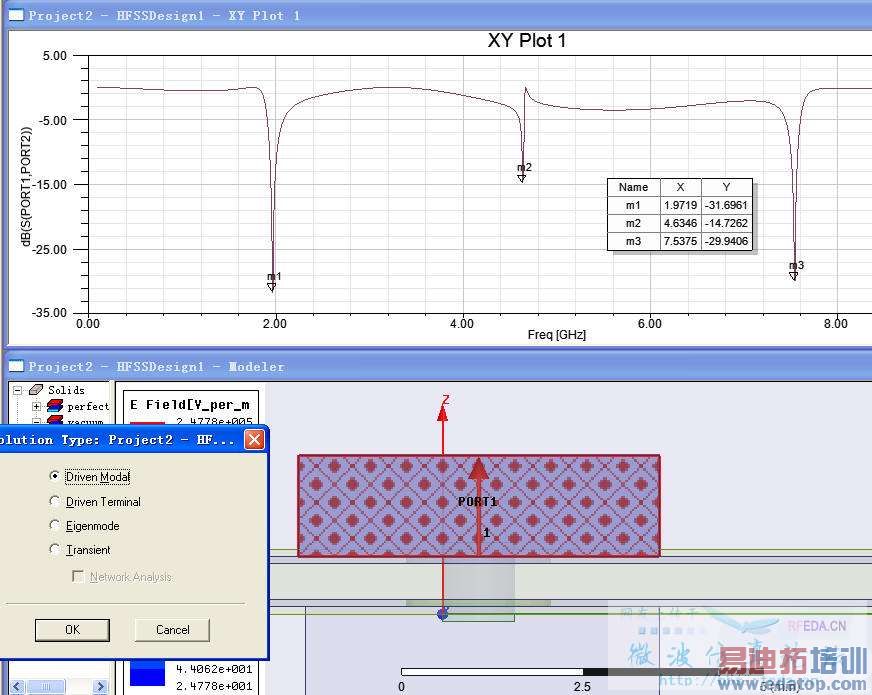Click the tree panel's horizontal scrollbar thumb
Image resolution: width=872 pixels, height=695 pixels.
pyautogui.click(x=46, y=687)
